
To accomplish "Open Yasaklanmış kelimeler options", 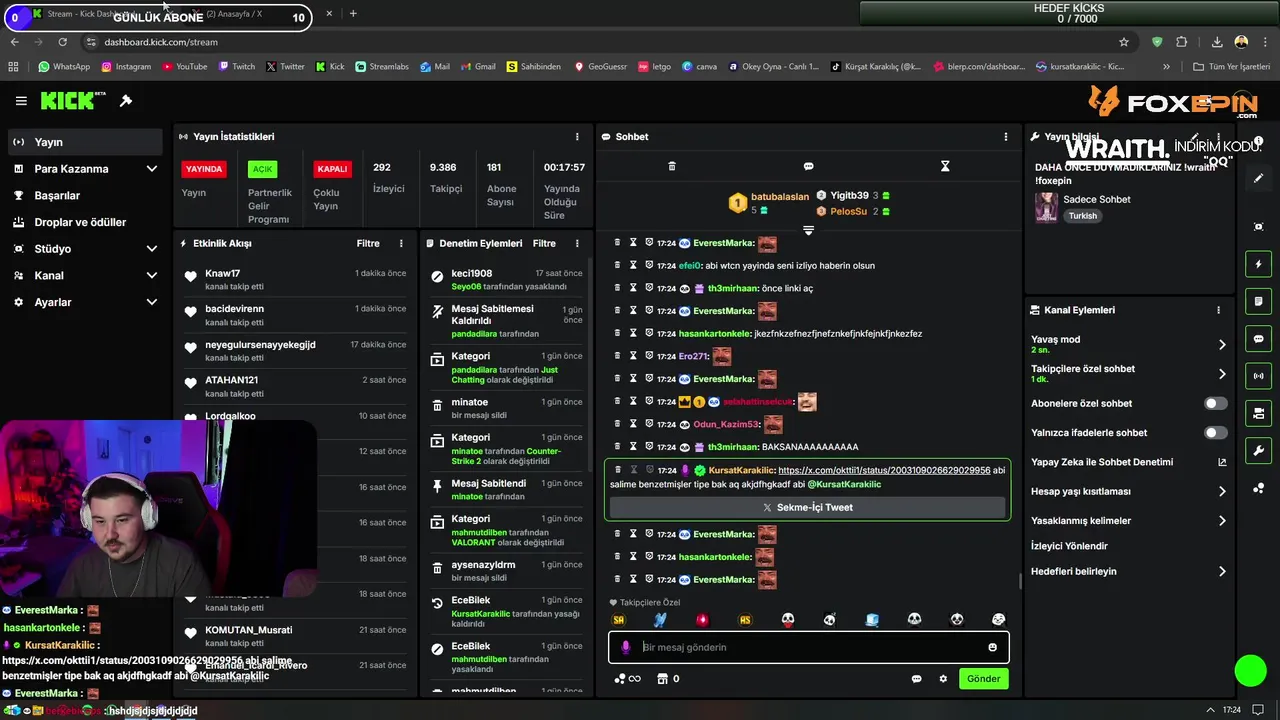I will point(1222,521).
